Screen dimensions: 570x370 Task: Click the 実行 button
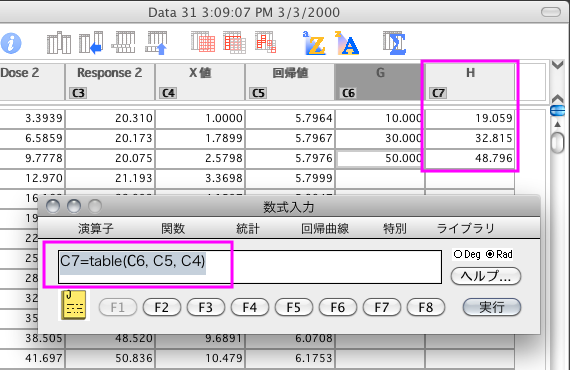[x=491, y=307]
